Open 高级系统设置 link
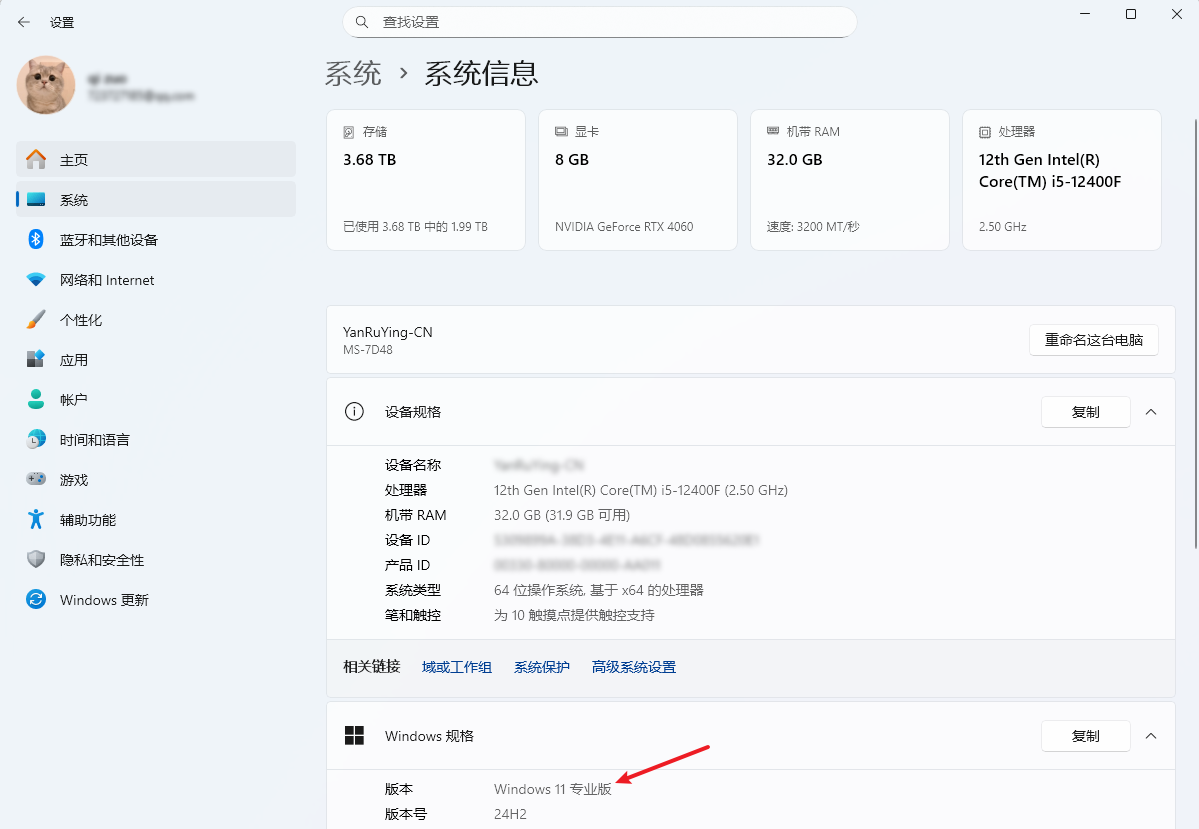This screenshot has height=829, width=1199. 633,667
